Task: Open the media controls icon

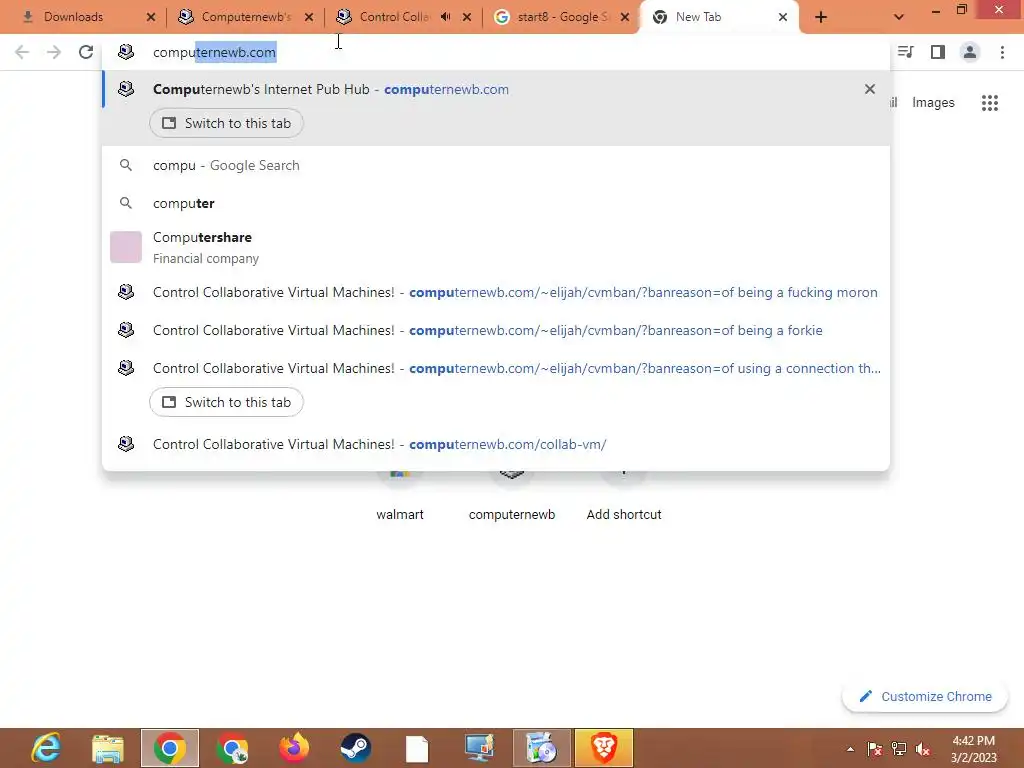Action: [905, 52]
